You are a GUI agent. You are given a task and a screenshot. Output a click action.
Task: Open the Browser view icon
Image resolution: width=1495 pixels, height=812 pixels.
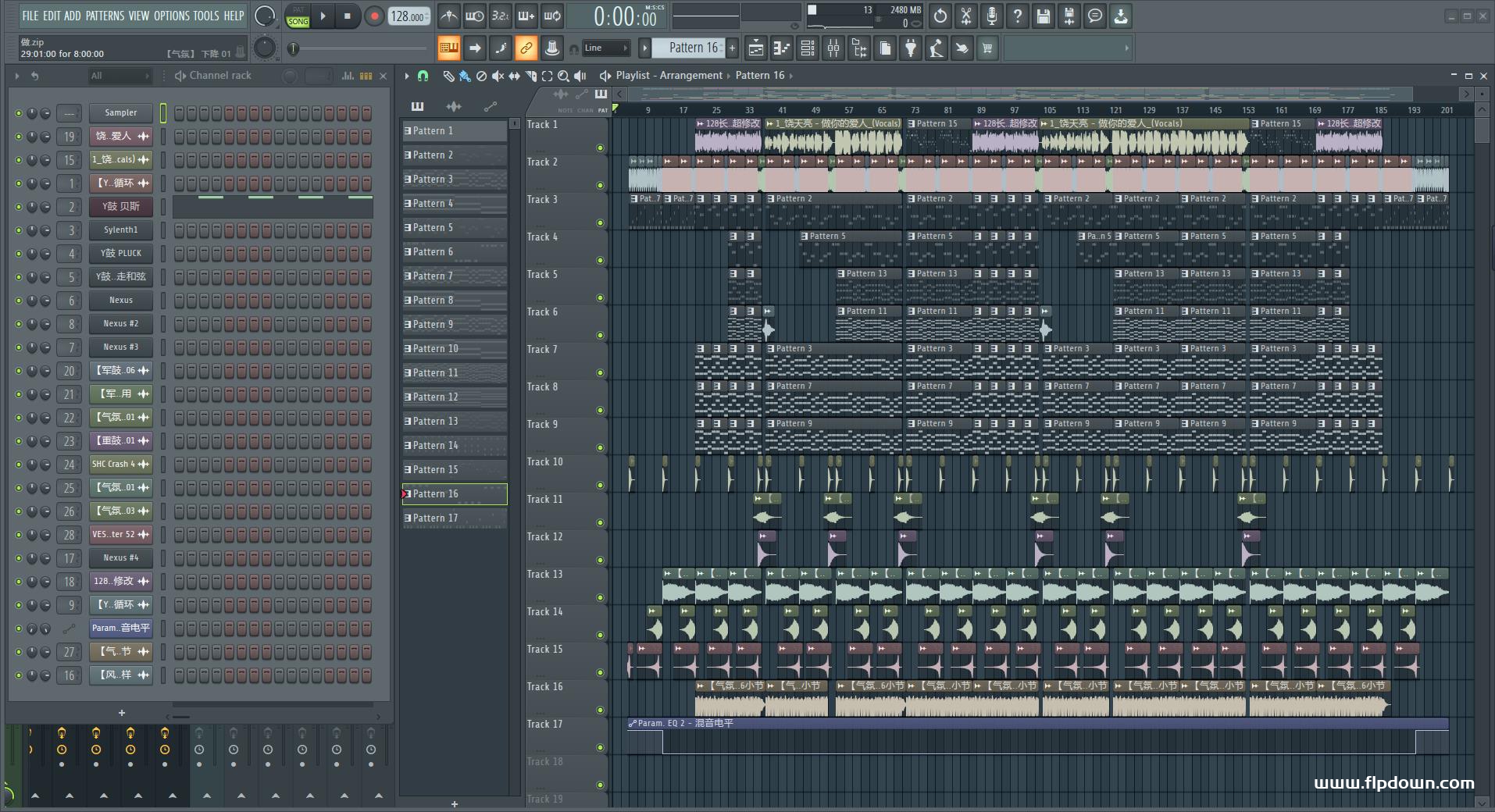point(859,48)
